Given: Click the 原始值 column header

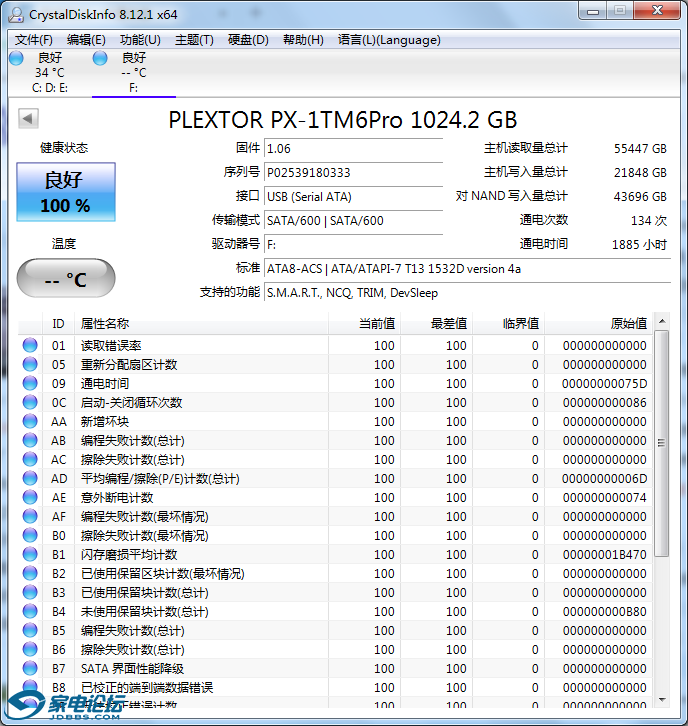Looking at the screenshot, I should (x=598, y=324).
